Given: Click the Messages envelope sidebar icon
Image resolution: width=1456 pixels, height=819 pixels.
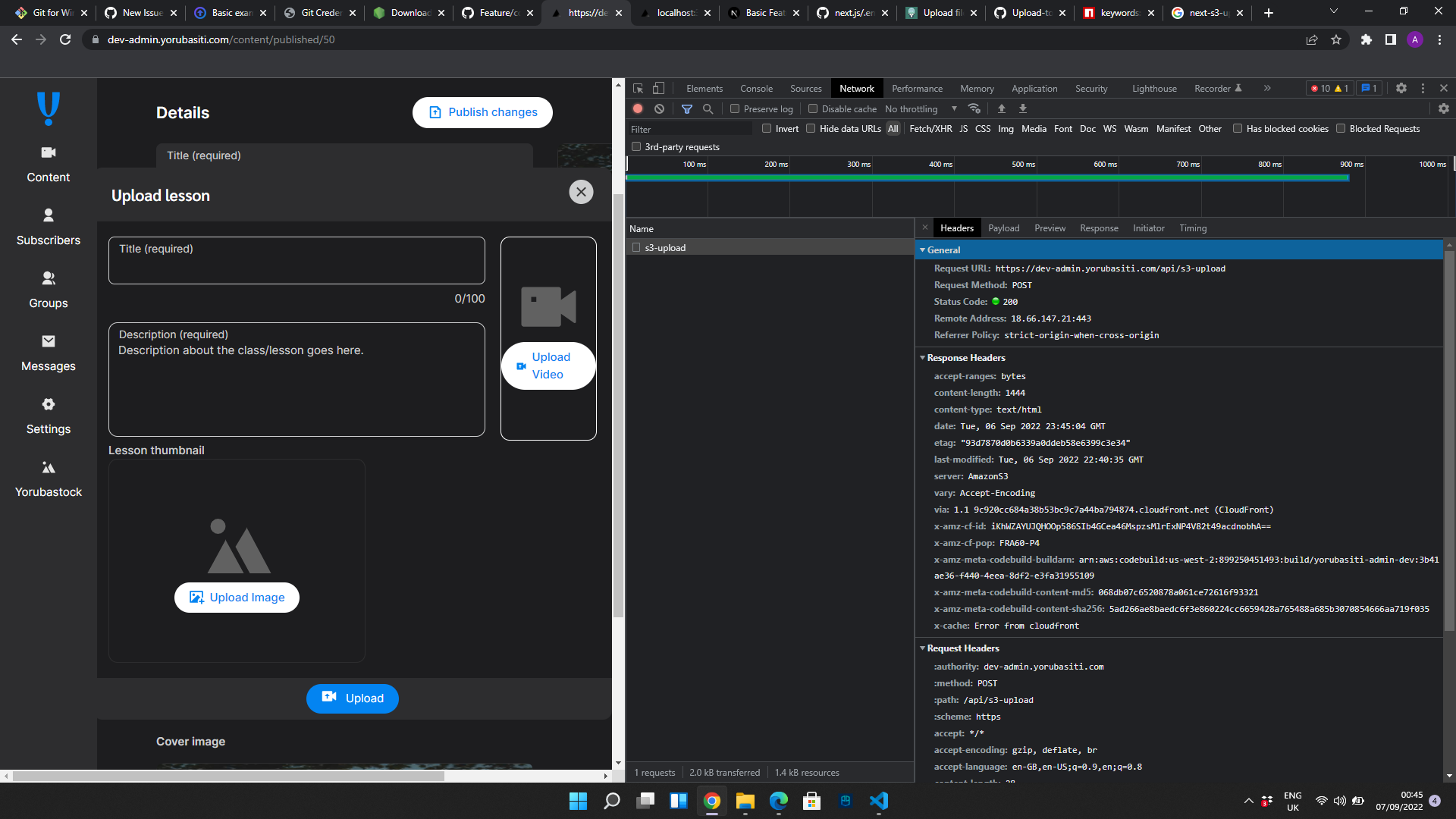Looking at the screenshot, I should pos(49,341).
